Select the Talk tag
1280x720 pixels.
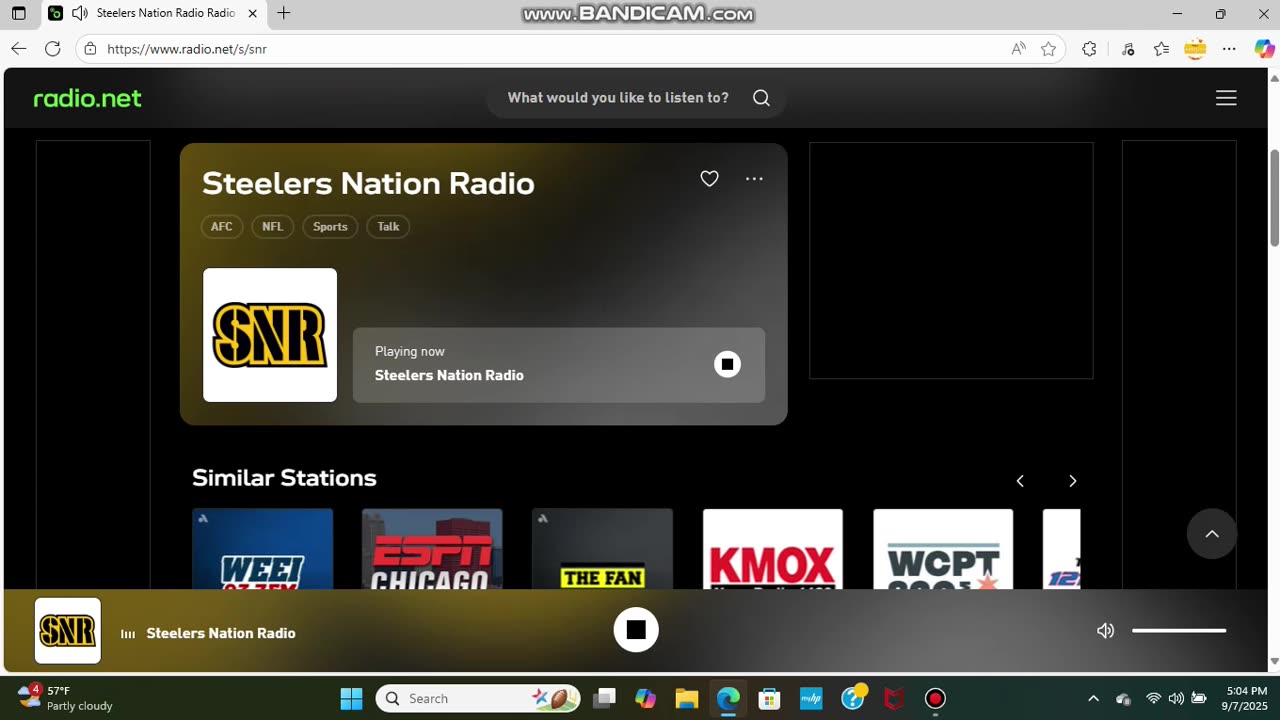(388, 227)
